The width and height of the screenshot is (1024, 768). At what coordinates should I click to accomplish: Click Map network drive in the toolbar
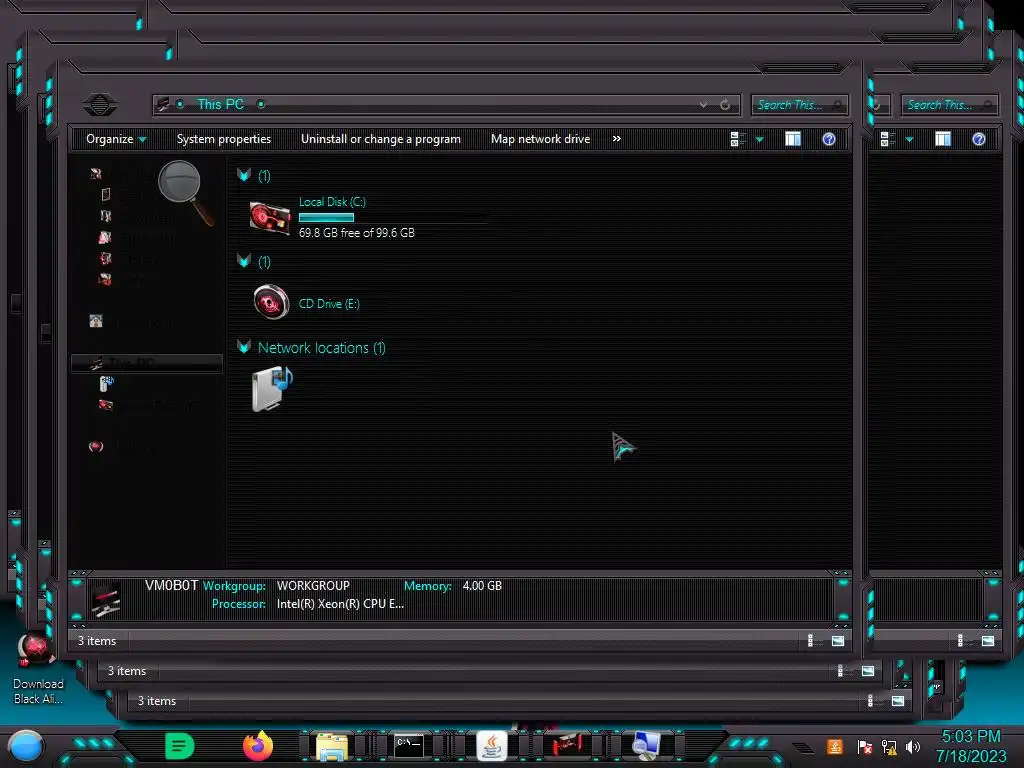540,139
